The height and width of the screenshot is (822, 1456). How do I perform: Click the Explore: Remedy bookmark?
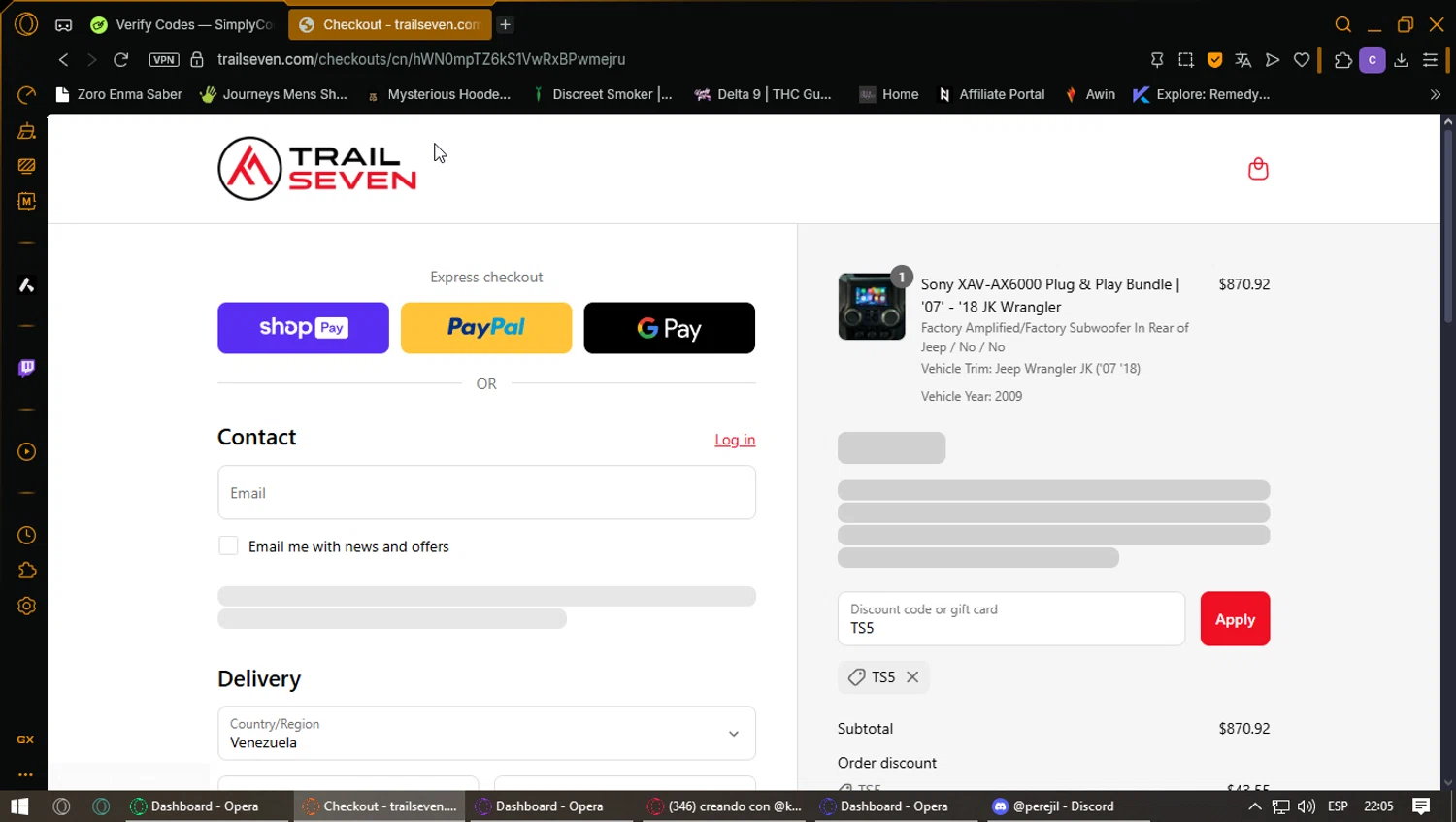pos(1202,94)
